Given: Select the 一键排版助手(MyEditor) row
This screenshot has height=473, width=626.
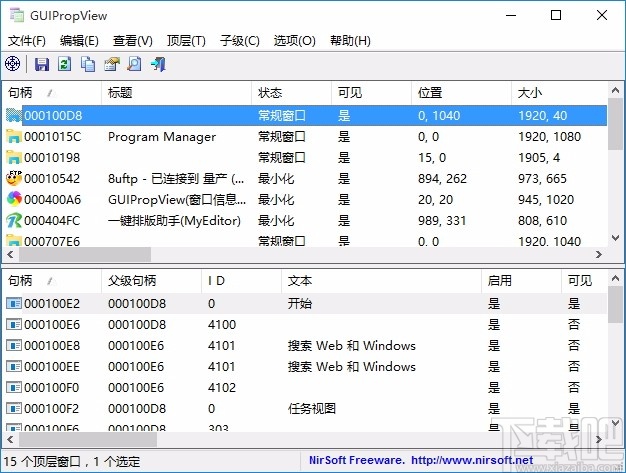Looking at the screenshot, I should click(x=306, y=220).
